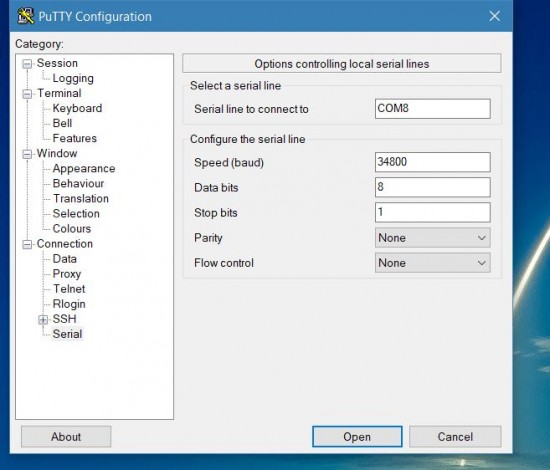550x470 pixels.
Task: Focus the Serial line field showing COM8
Action: [432, 109]
